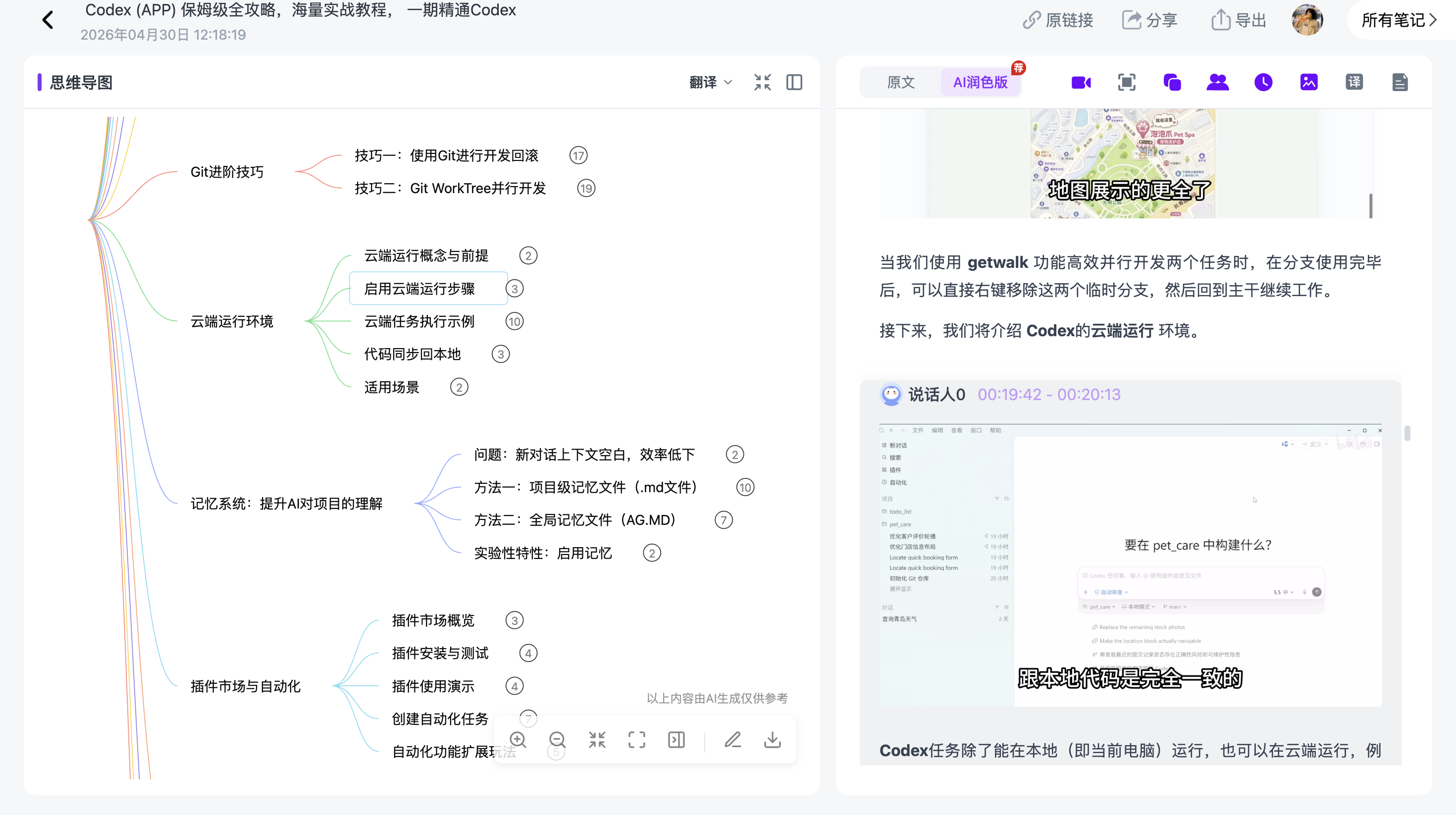Expand the 翻译 dropdown in mind map
1456x815 pixels.
[x=711, y=83]
